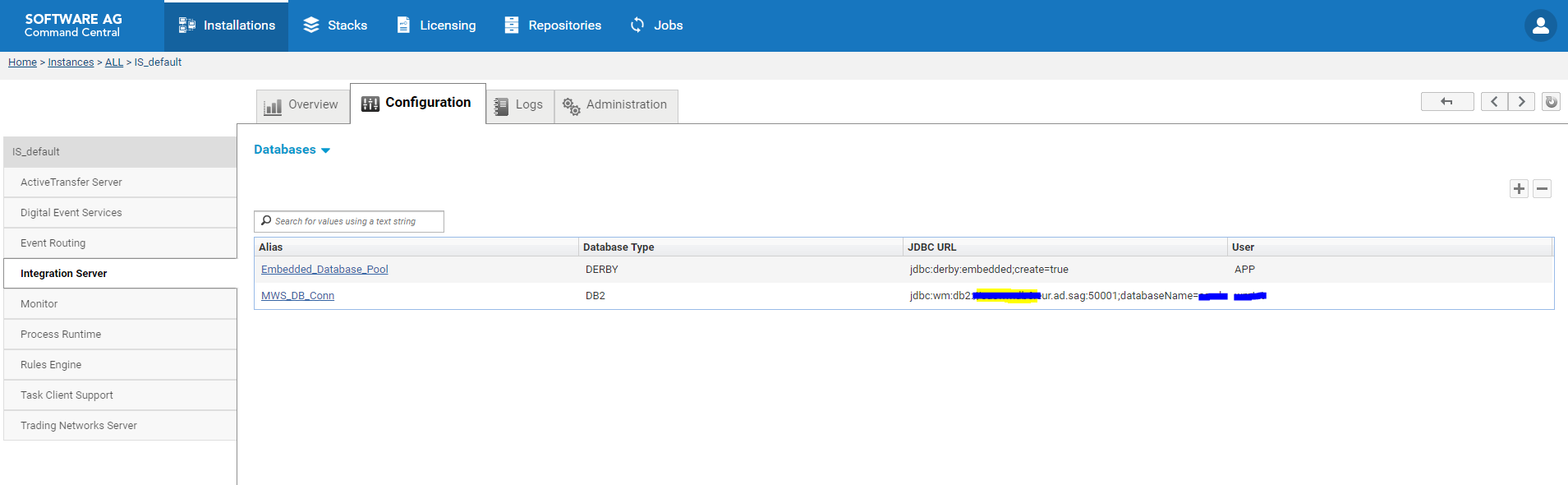Screen dimensions: 1568x485
Task: Open the Administration tab
Action: pos(616,105)
